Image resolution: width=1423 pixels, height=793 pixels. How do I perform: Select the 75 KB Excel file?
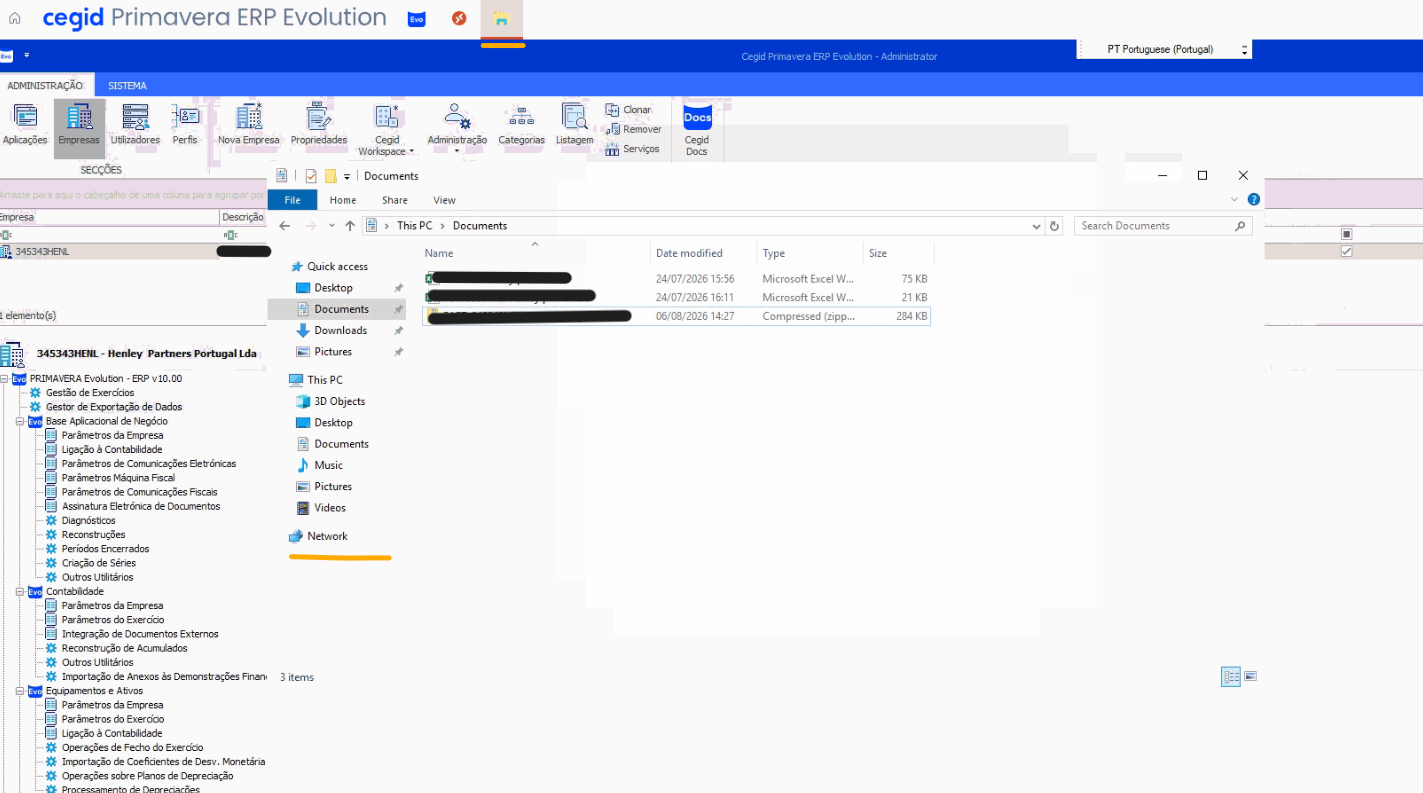tap(676, 279)
